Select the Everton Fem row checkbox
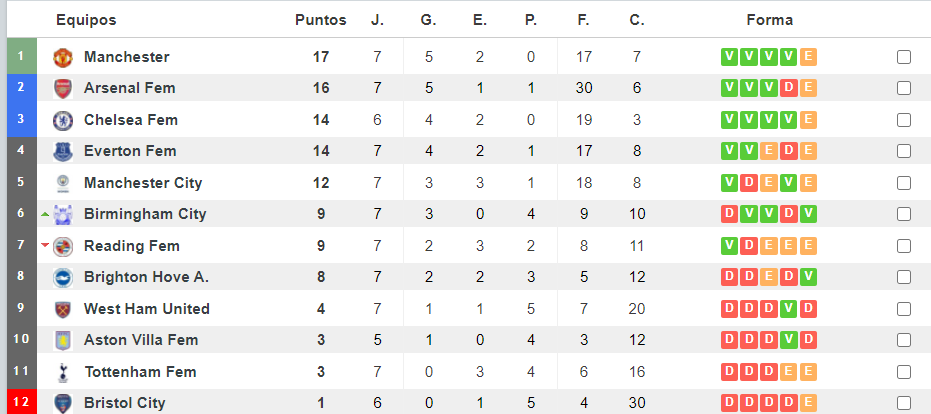The image size is (931, 414). [x=904, y=152]
